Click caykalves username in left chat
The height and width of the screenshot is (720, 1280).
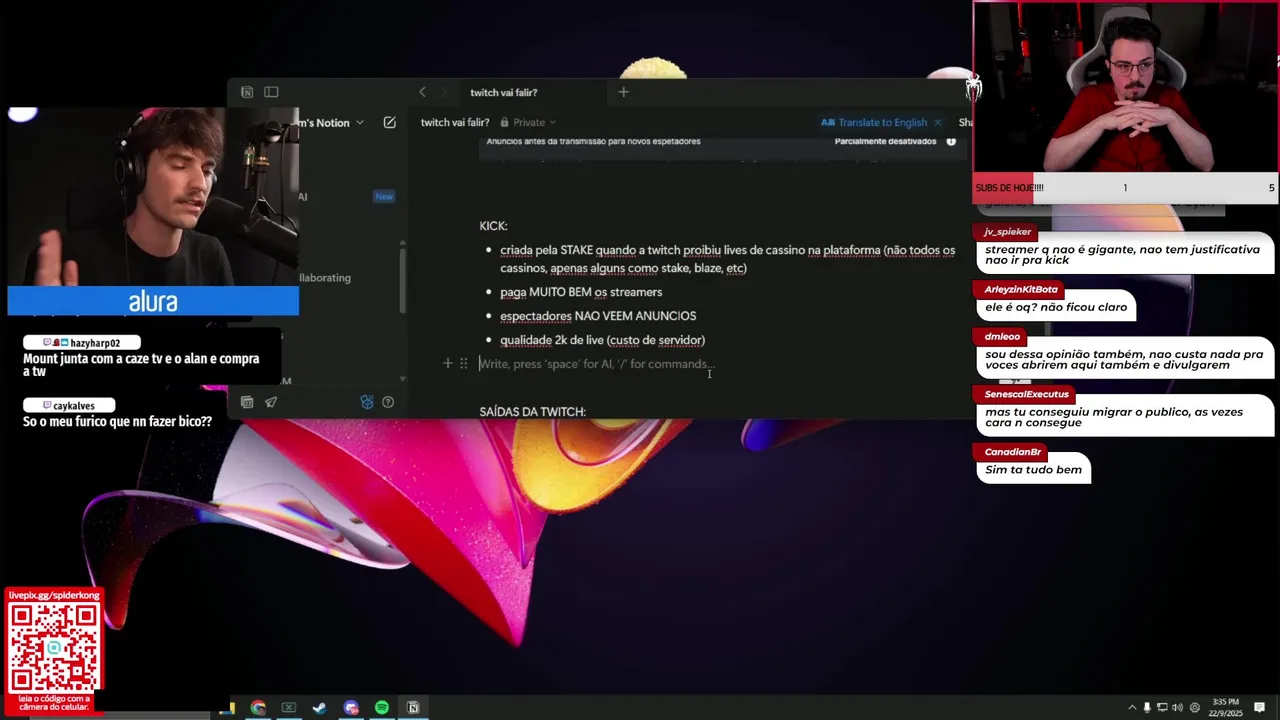74,406
